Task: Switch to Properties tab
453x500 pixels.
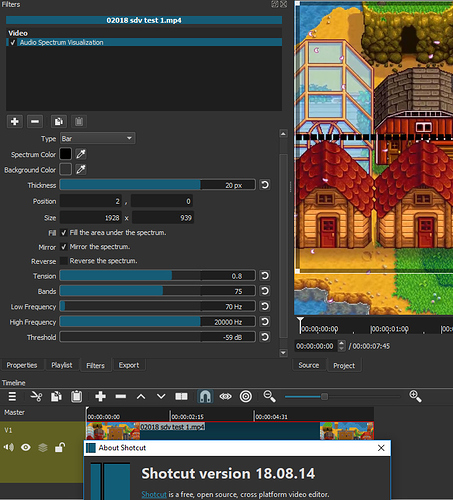Action: point(22,365)
